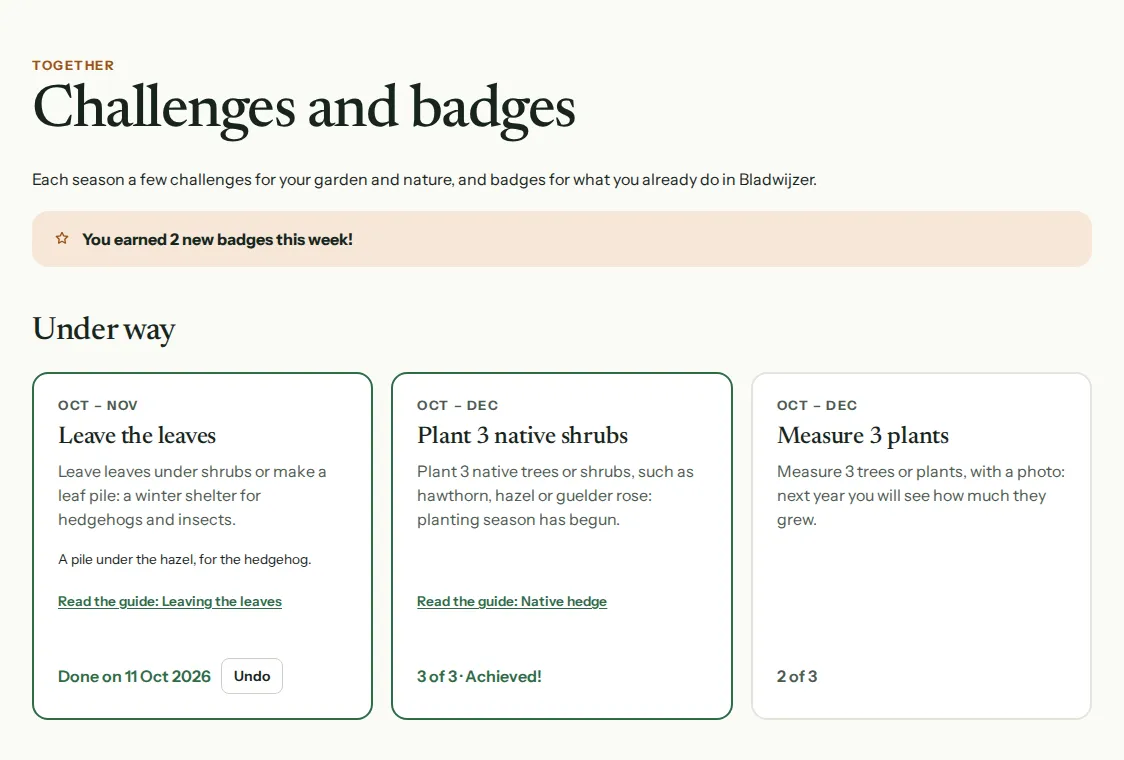Click the TOGETHER section label
1124x760 pixels.
(x=73, y=65)
